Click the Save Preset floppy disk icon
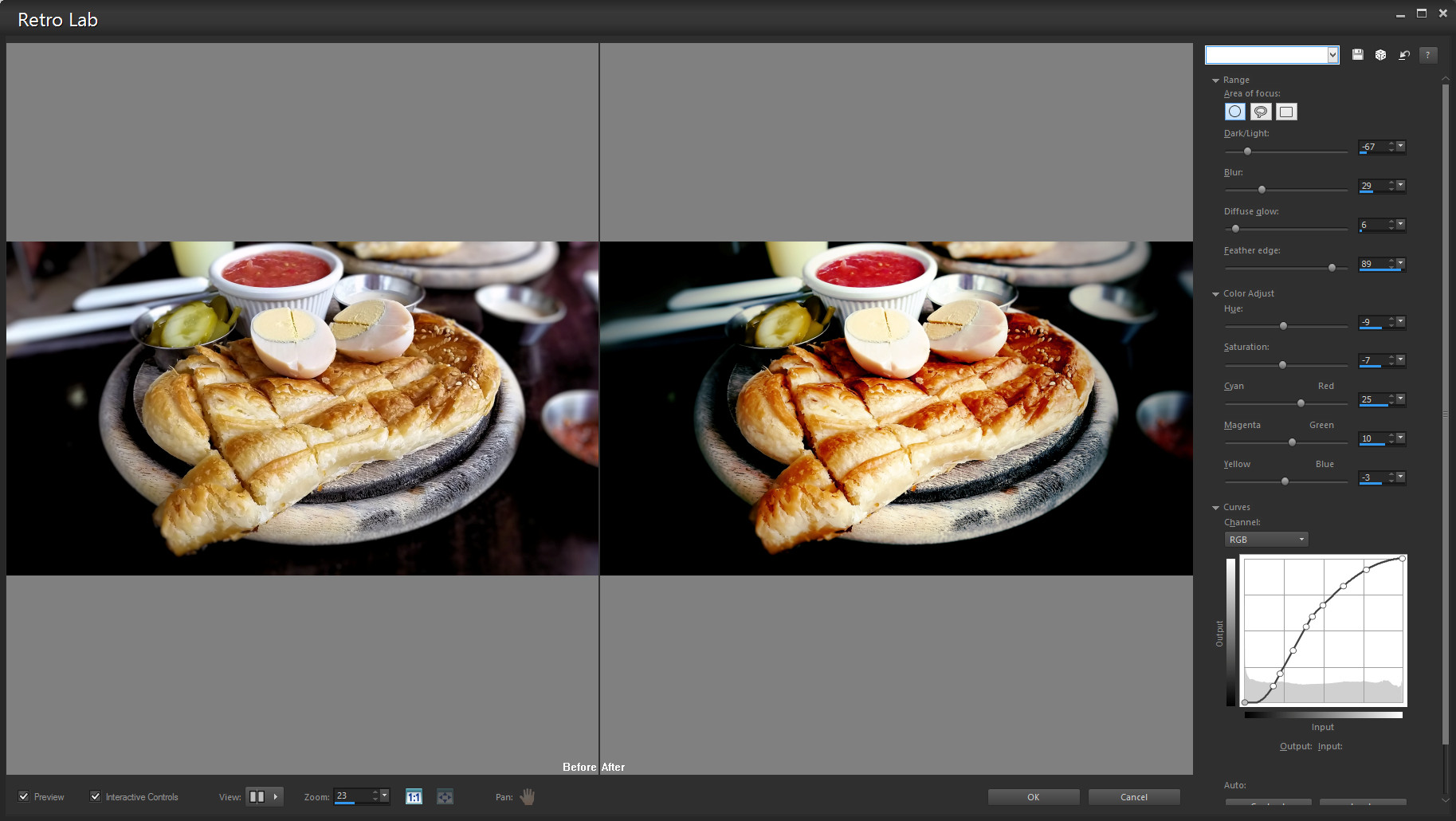This screenshot has width=1456, height=821. 1357,55
